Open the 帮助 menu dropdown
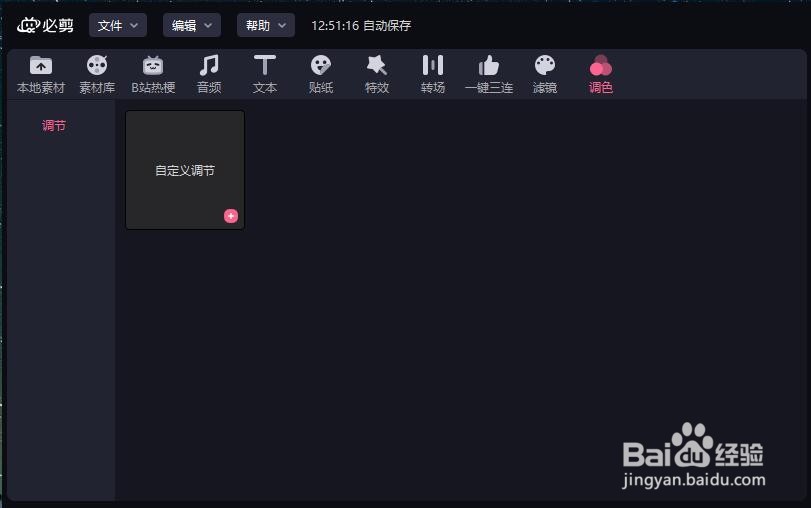This screenshot has width=811, height=508. tap(266, 25)
